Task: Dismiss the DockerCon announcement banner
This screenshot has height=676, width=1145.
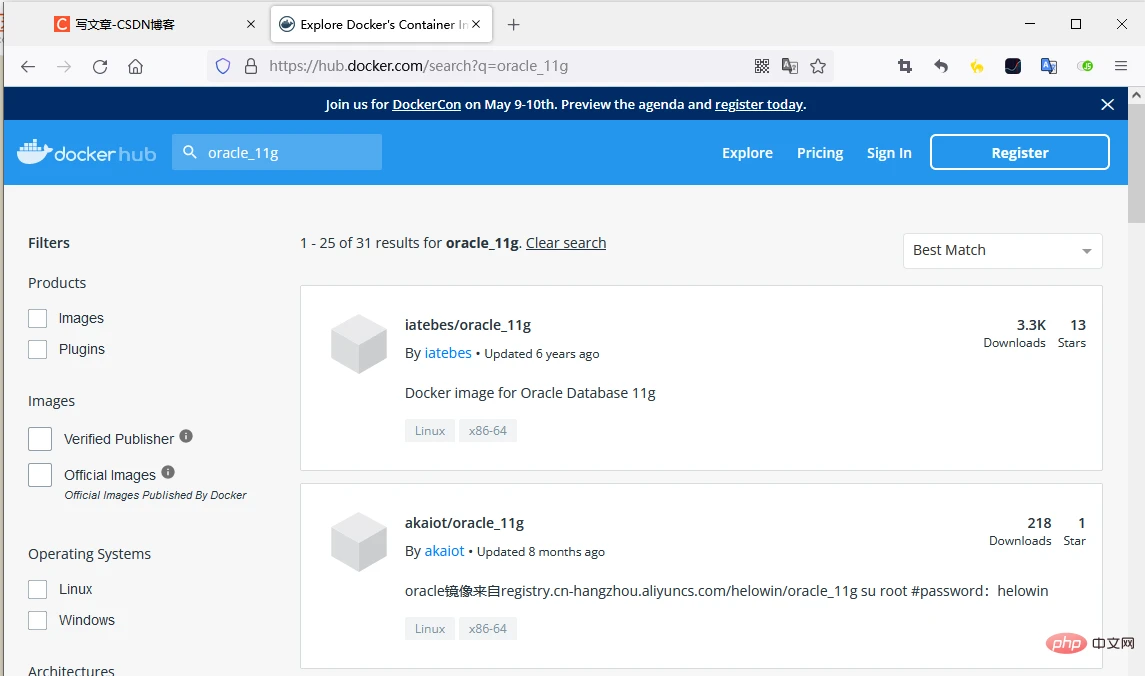Action: coord(1107,104)
